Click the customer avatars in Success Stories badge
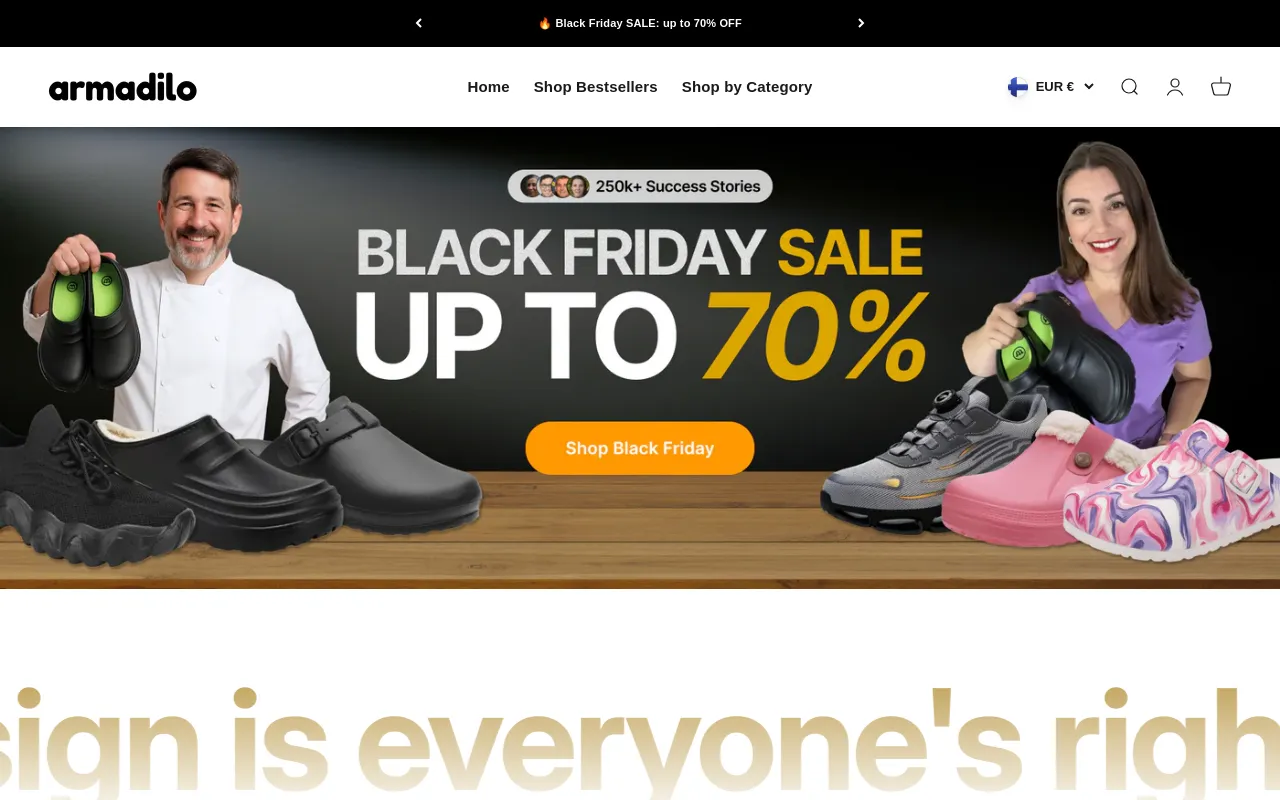The width and height of the screenshot is (1280, 800). [x=555, y=186]
